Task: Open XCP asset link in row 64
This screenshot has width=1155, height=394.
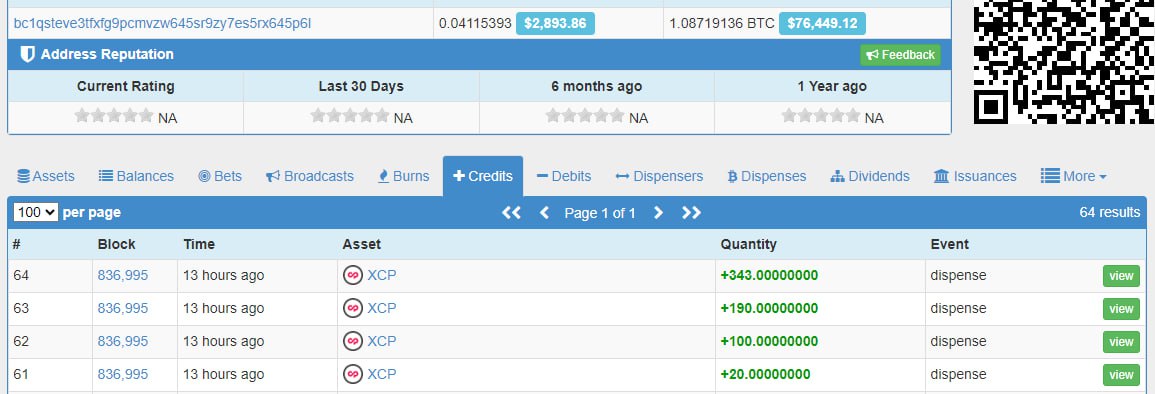Action: point(382,275)
